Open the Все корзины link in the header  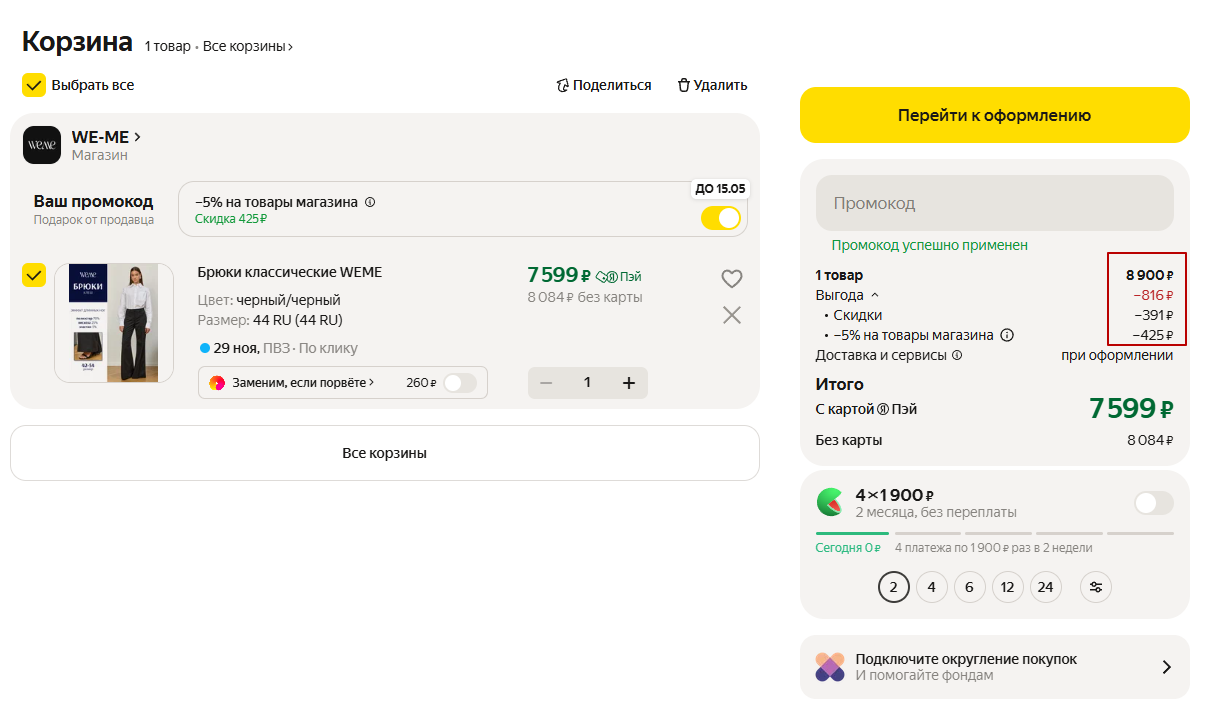coord(248,46)
